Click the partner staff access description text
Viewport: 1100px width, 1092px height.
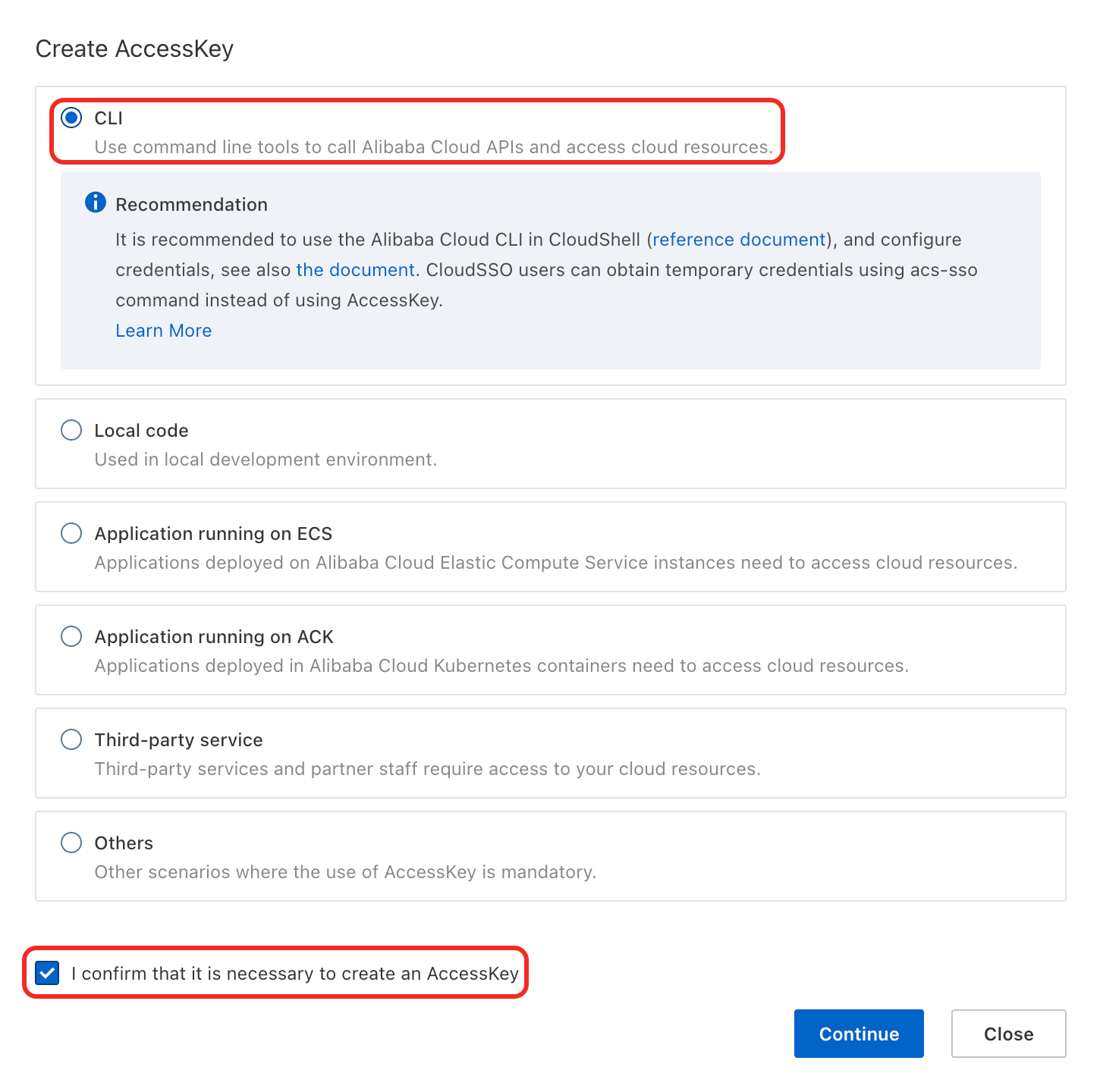(427, 769)
